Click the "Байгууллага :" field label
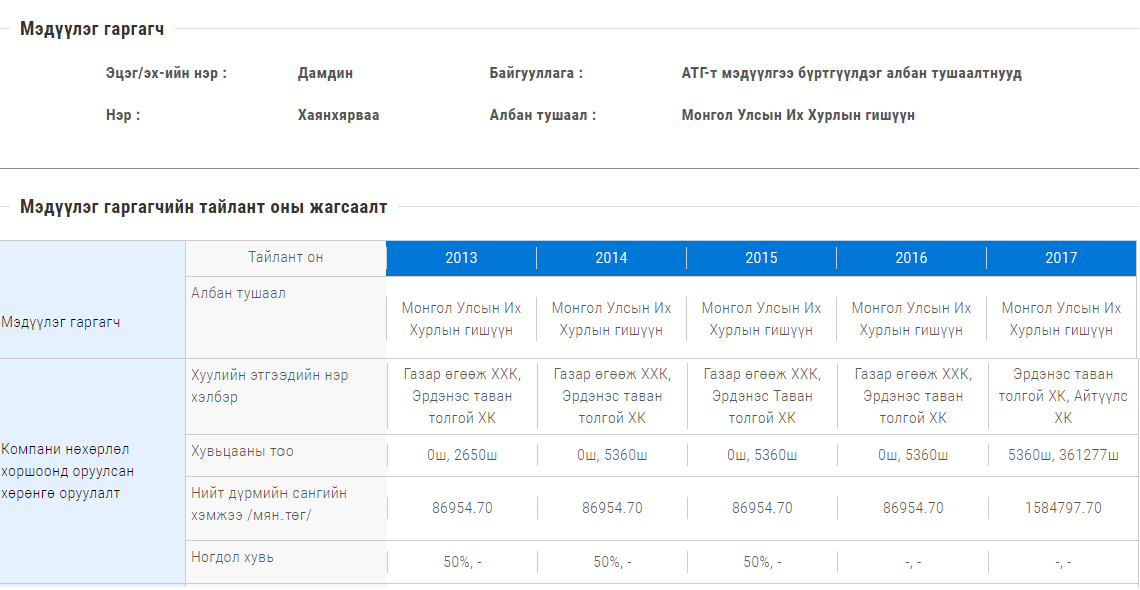Viewport: 1140px width, 590px height. coord(536,73)
